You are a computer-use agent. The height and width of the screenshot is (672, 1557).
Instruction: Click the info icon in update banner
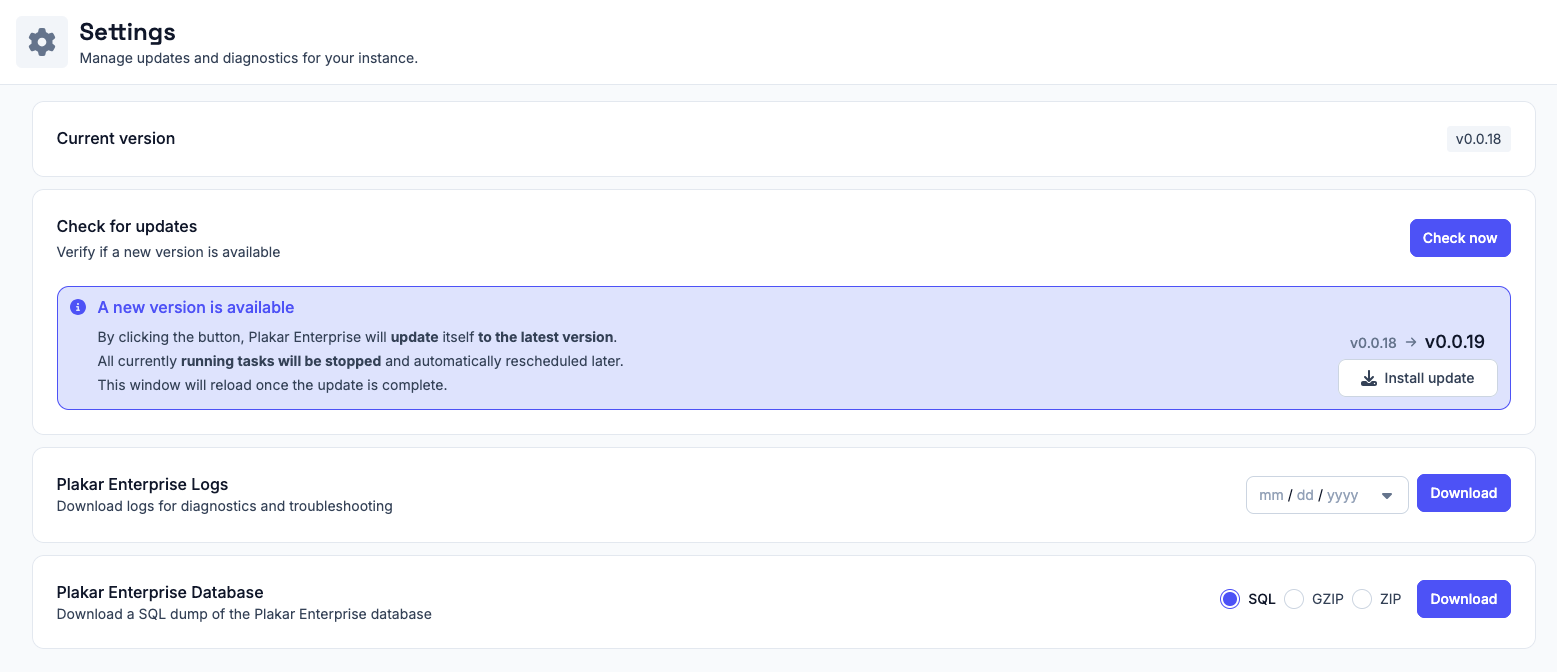tap(78, 308)
